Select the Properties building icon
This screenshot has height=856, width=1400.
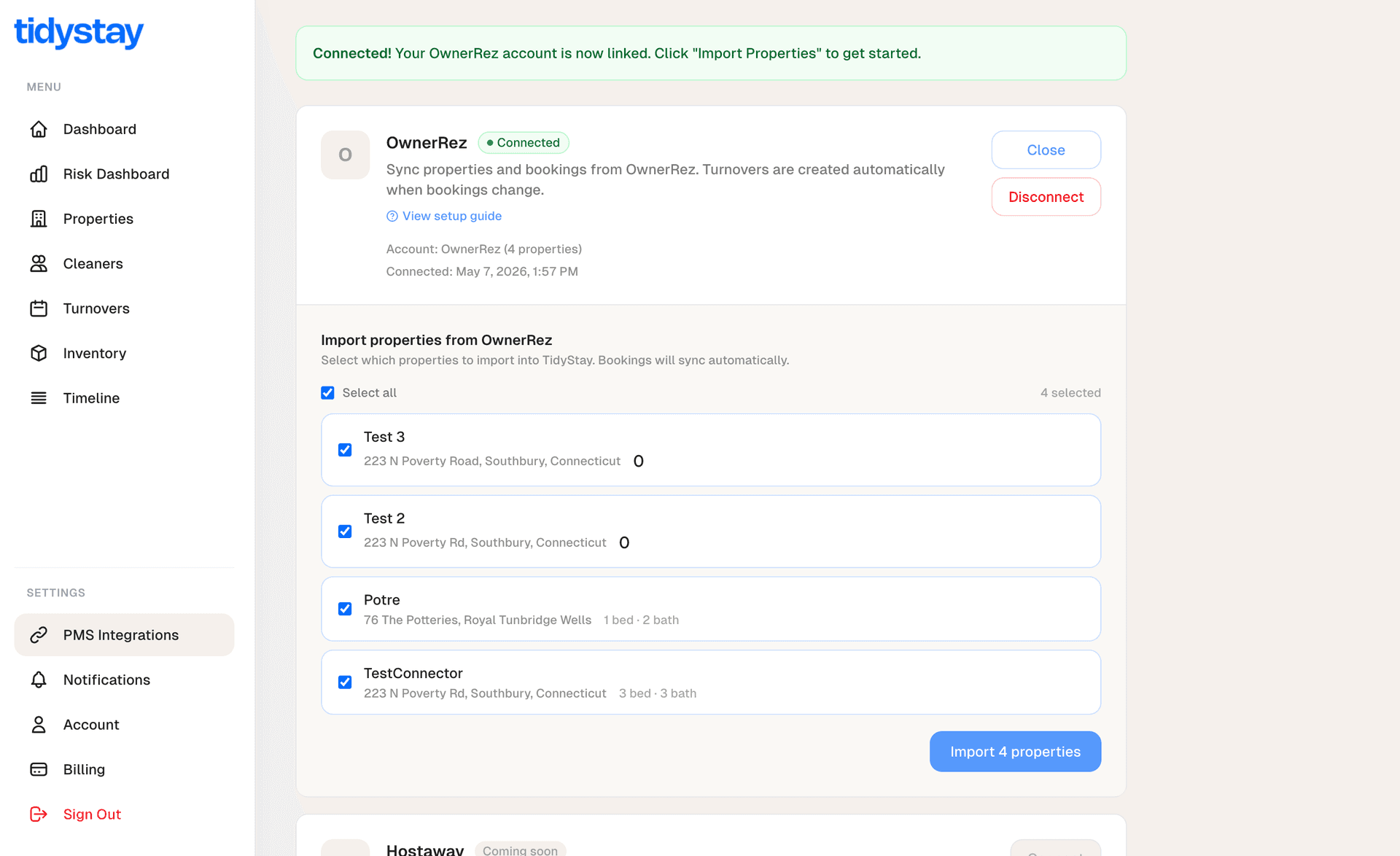point(39,219)
